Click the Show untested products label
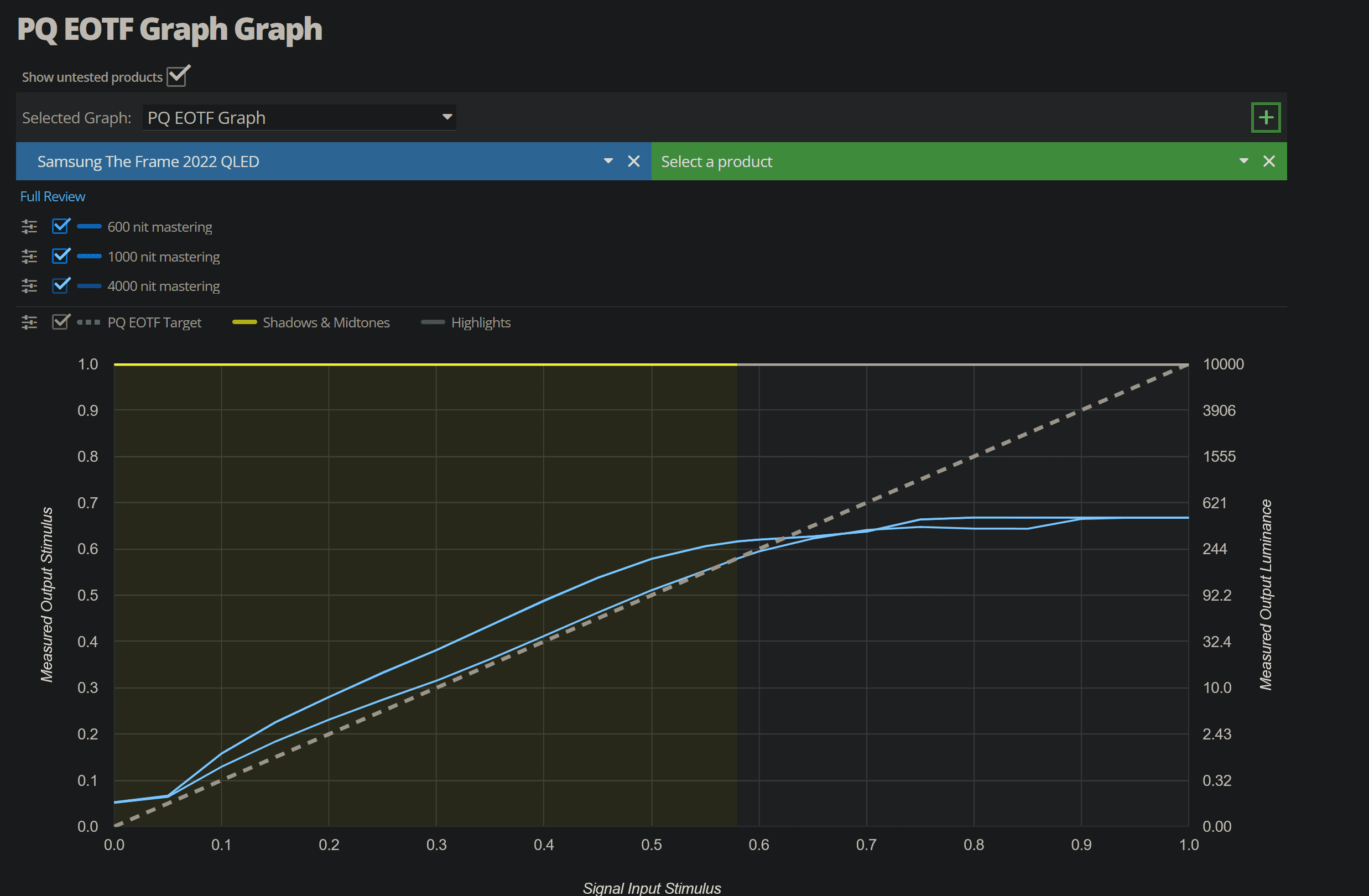 [x=92, y=77]
